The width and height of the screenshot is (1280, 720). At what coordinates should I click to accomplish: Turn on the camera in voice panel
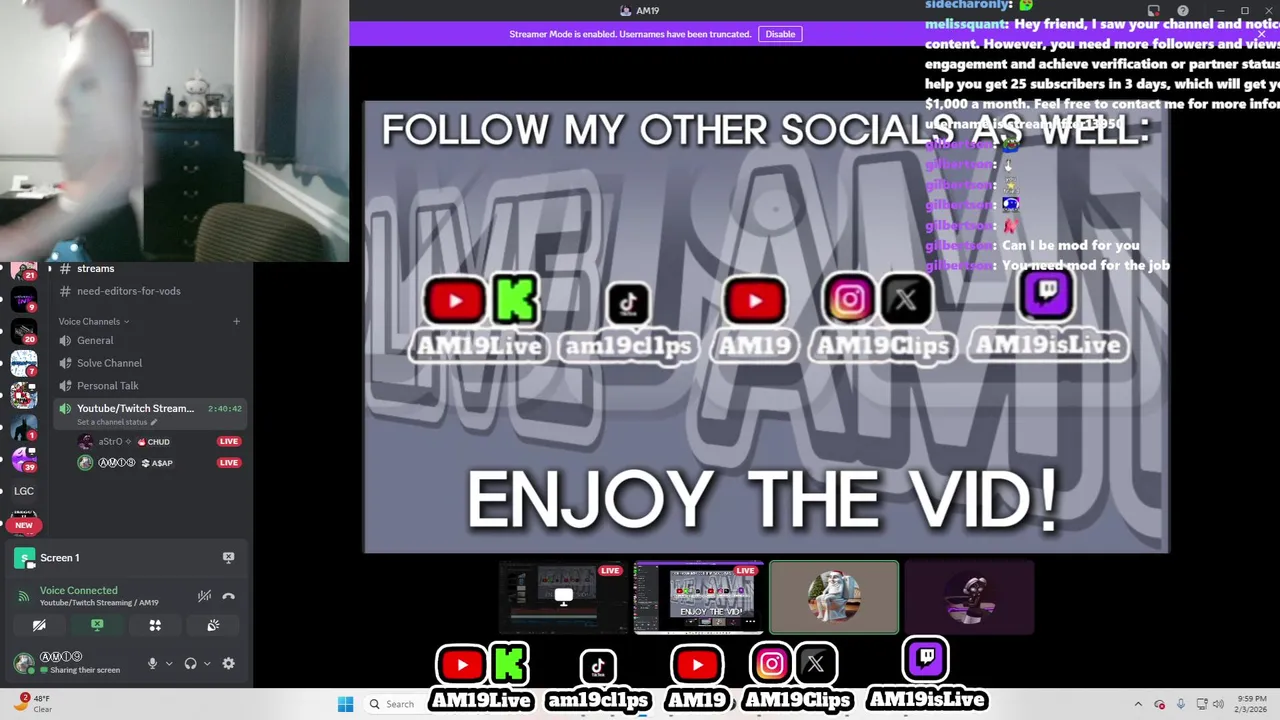39,625
